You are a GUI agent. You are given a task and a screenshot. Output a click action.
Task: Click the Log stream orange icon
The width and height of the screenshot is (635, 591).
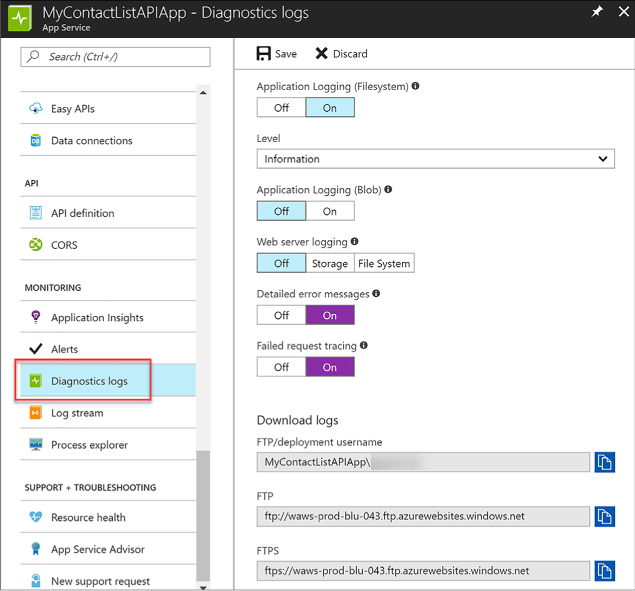pos(36,412)
